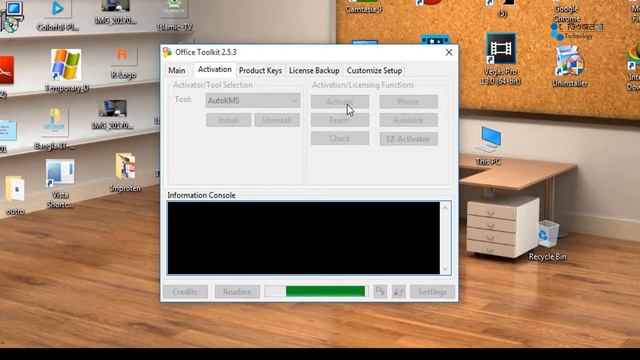The width and height of the screenshot is (640, 360).
Task: Switch to the Customize Setup tab
Action: pyautogui.click(x=374, y=71)
